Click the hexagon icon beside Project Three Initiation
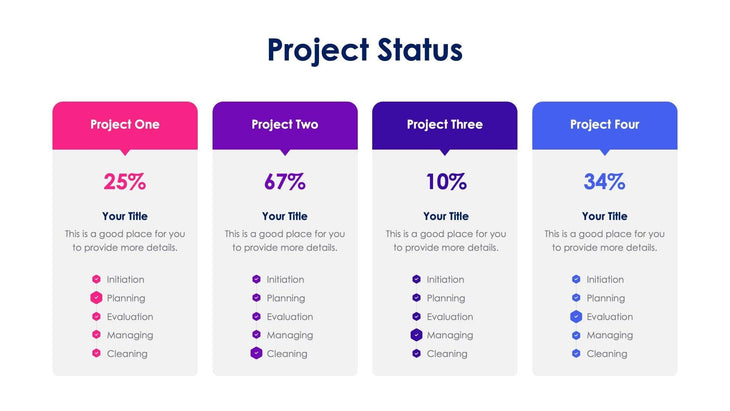 pyautogui.click(x=416, y=280)
